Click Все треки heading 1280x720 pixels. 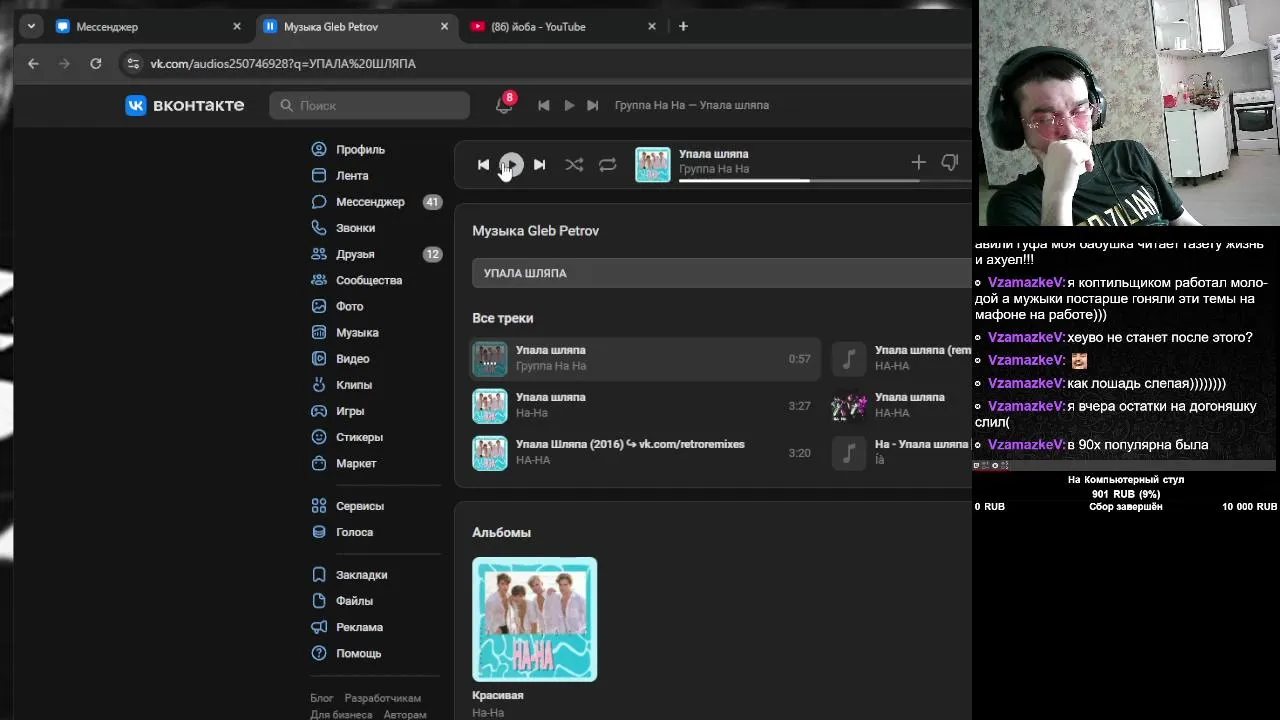pyautogui.click(x=503, y=318)
